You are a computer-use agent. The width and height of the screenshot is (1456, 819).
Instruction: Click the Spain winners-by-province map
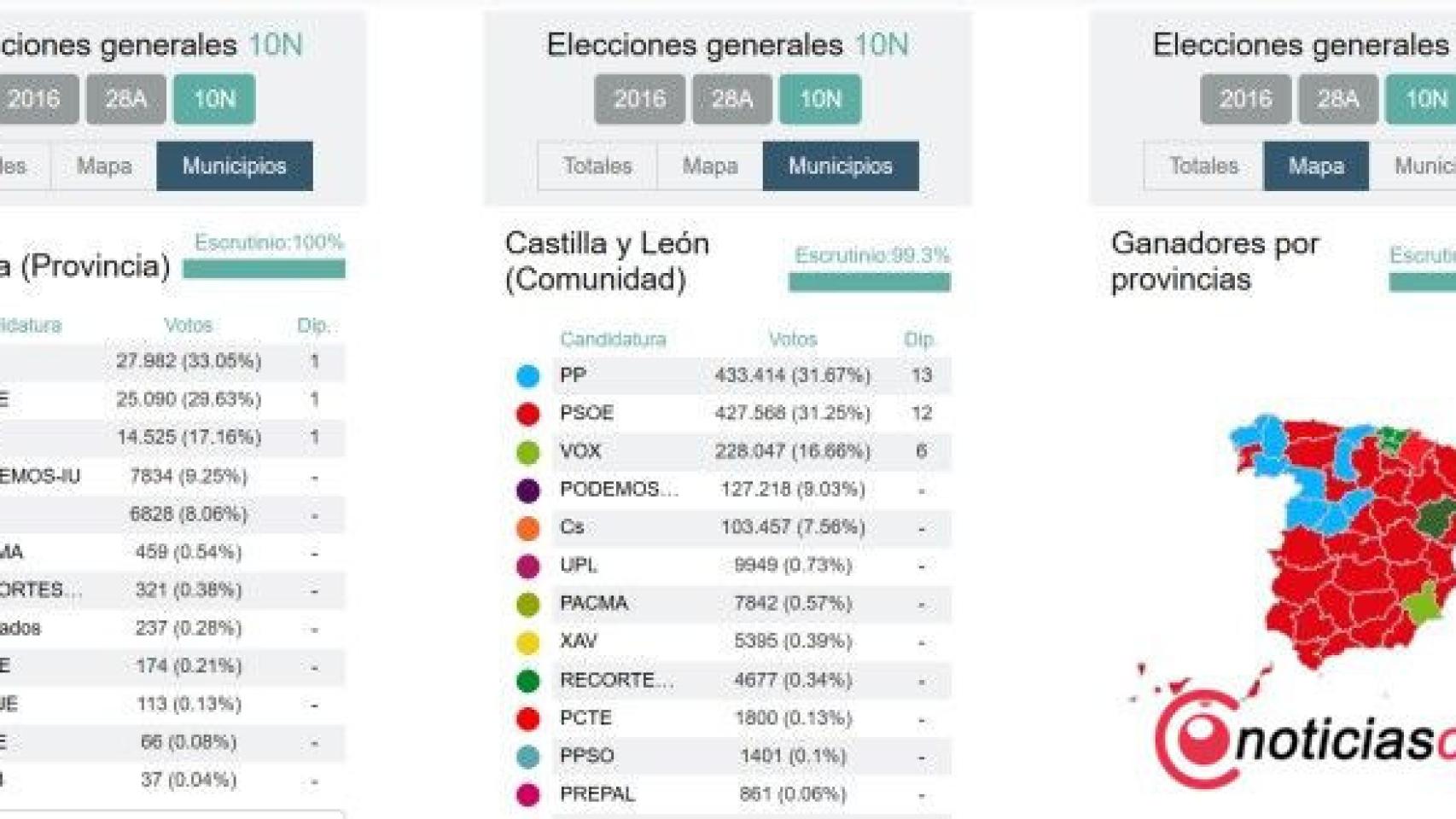(1348, 546)
